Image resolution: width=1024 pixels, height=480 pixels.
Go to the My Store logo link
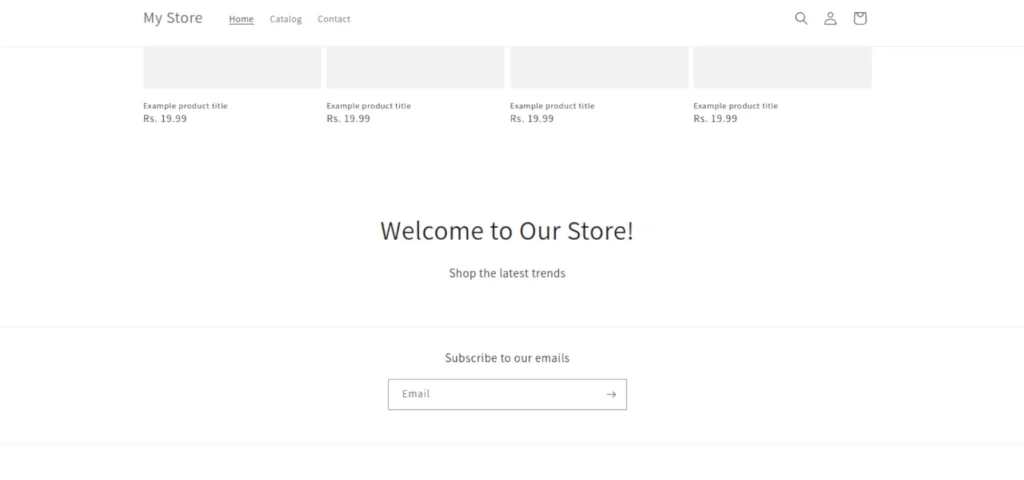173,18
